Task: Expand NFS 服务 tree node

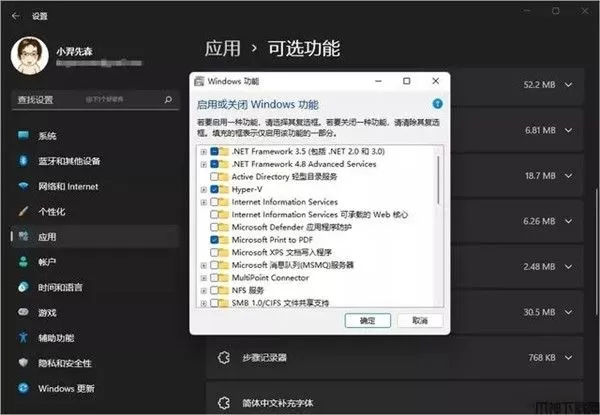Action: [204, 291]
